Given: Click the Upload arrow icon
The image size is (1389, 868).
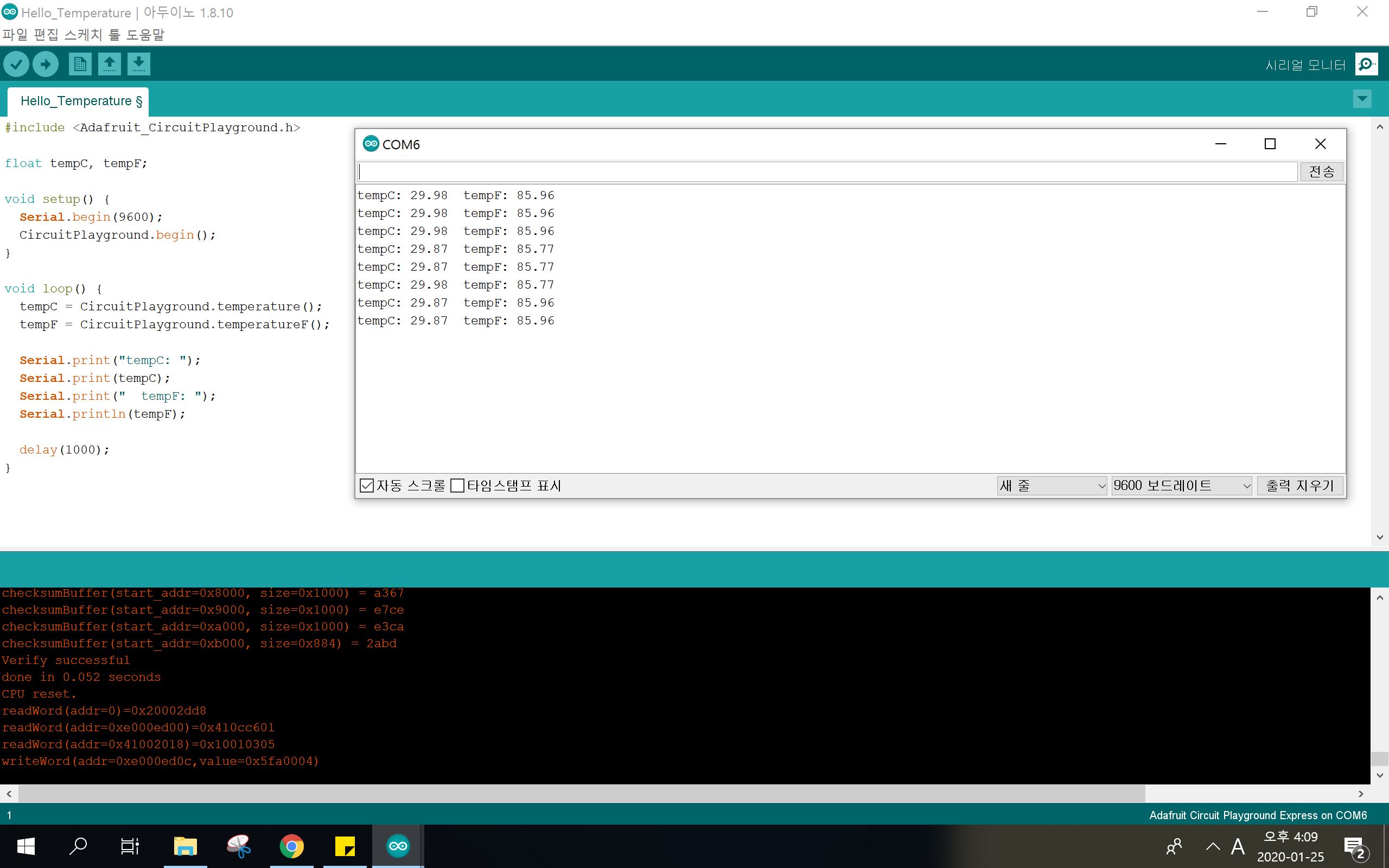Looking at the screenshot, I should pos(46,63).
